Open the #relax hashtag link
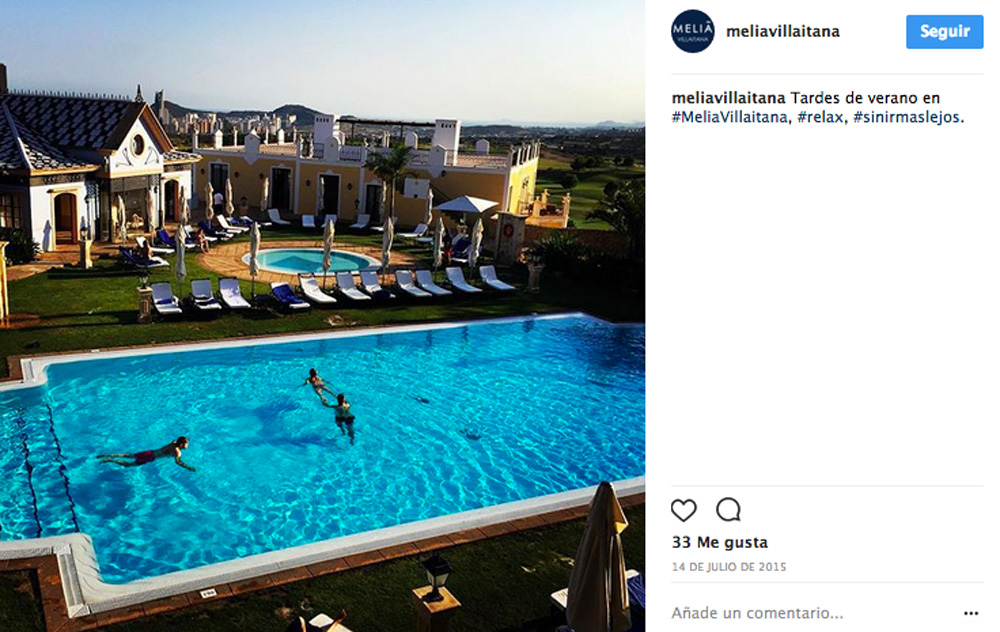This screenshot has height=632, width=1000. pos(820,117)
